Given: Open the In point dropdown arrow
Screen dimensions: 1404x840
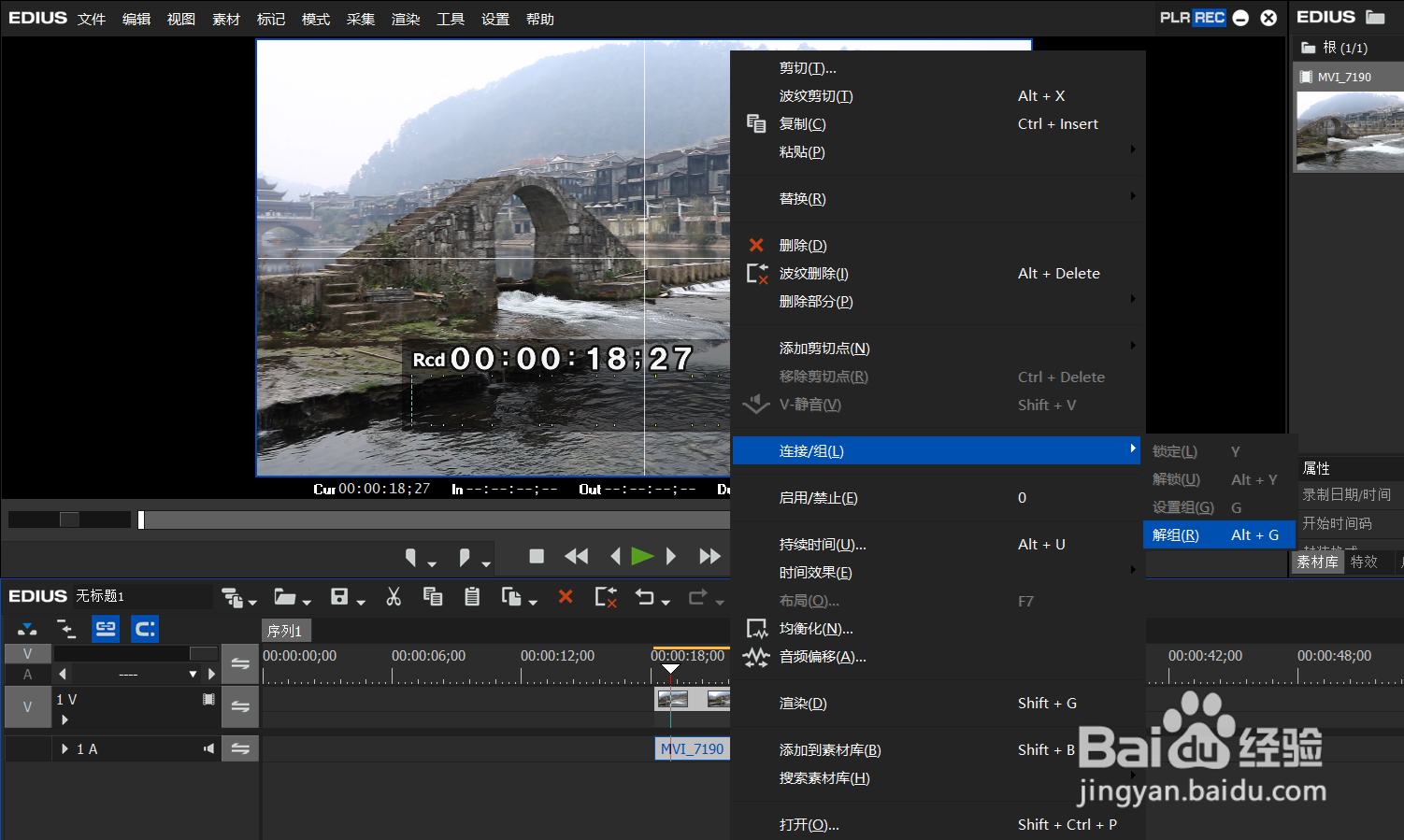Looking at the screenshot, I should point(432,564).
